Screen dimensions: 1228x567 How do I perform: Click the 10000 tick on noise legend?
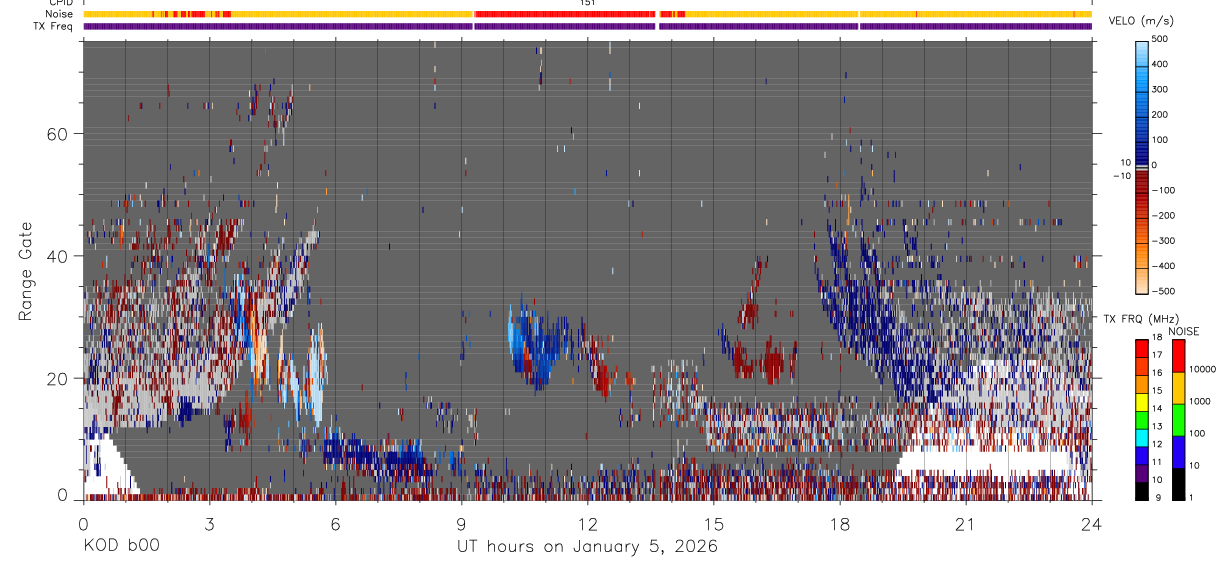tap(1203, 369)
